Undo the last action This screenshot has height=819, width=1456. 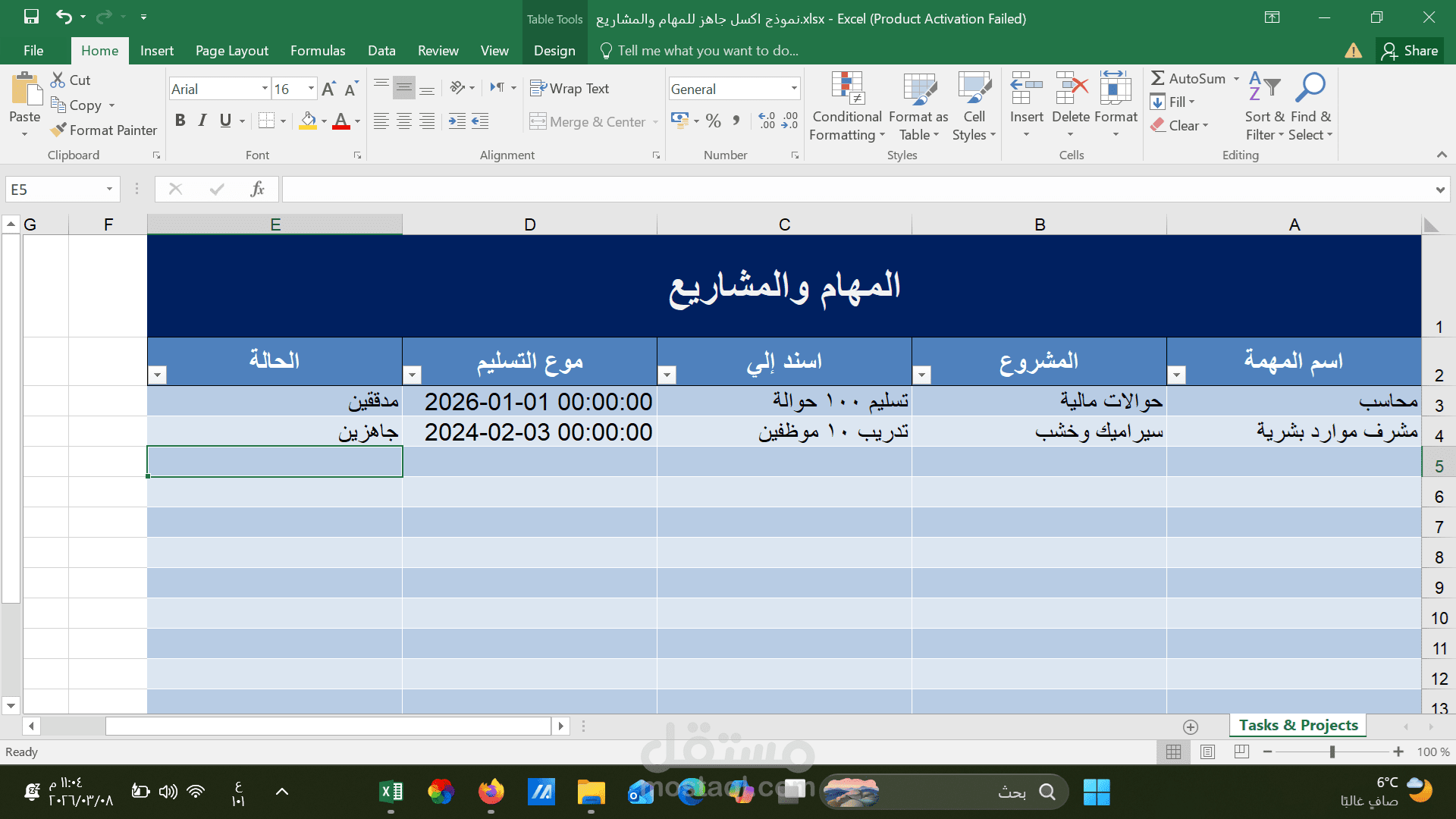[x=64, y=17]
